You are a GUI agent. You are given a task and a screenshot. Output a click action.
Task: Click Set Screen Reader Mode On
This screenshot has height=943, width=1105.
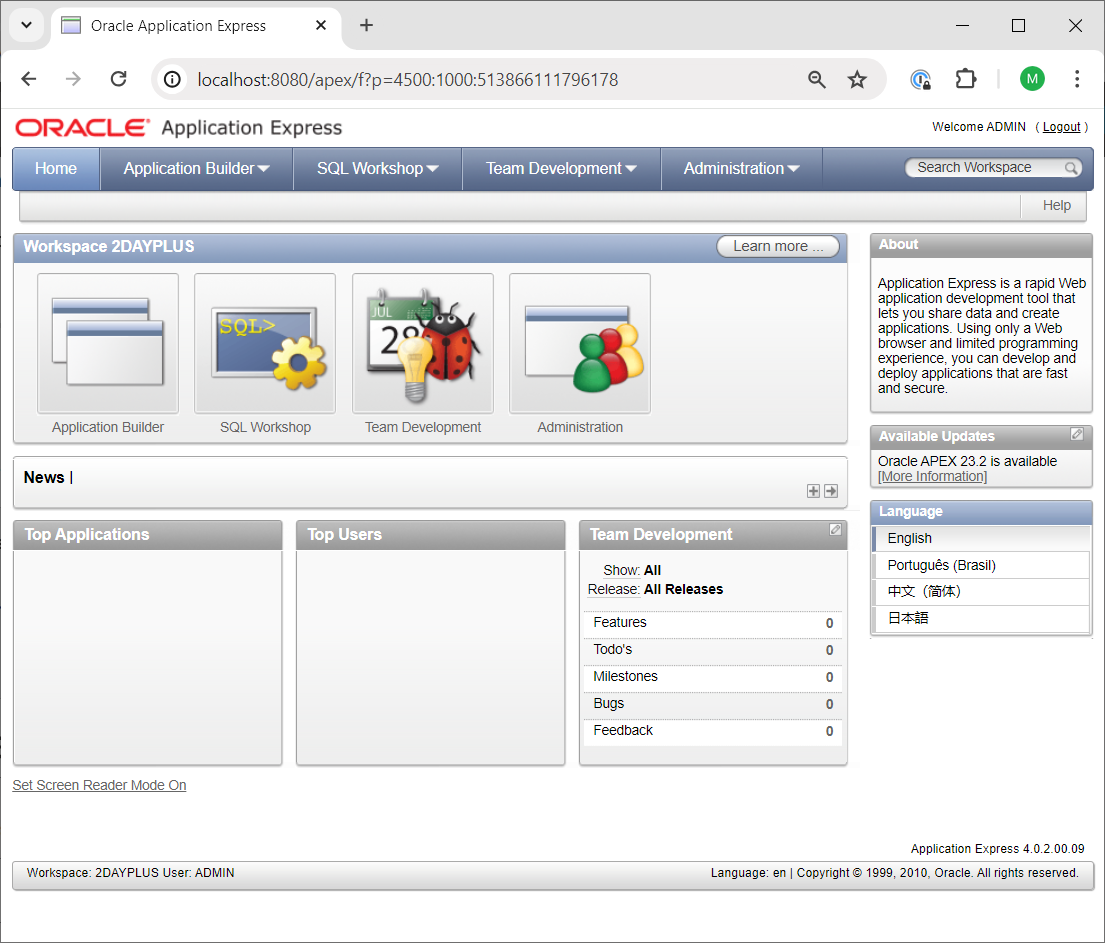tap(99, 785)
